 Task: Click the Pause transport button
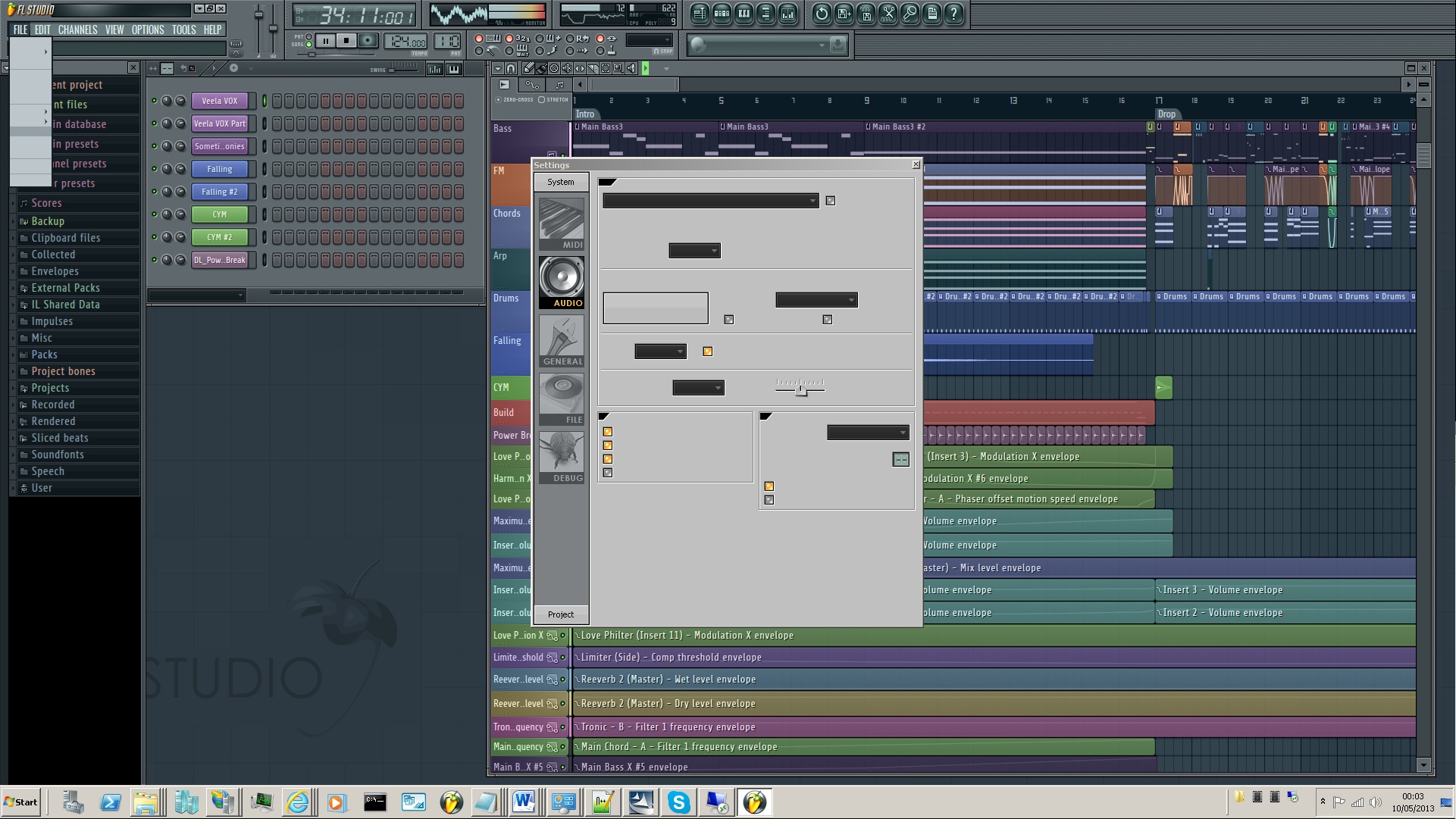[x=325, y=40]
